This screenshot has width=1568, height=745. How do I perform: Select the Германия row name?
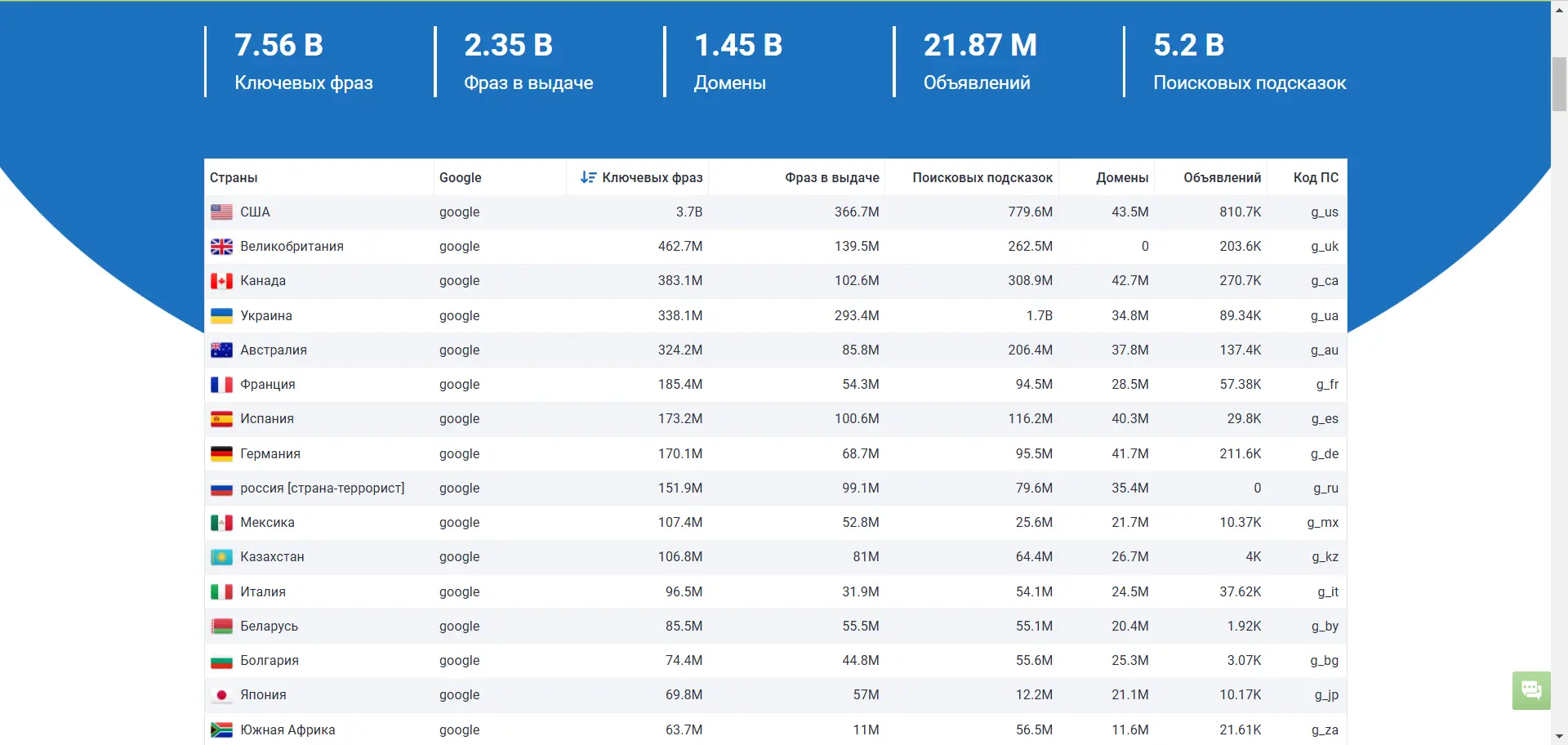[270, 454]
